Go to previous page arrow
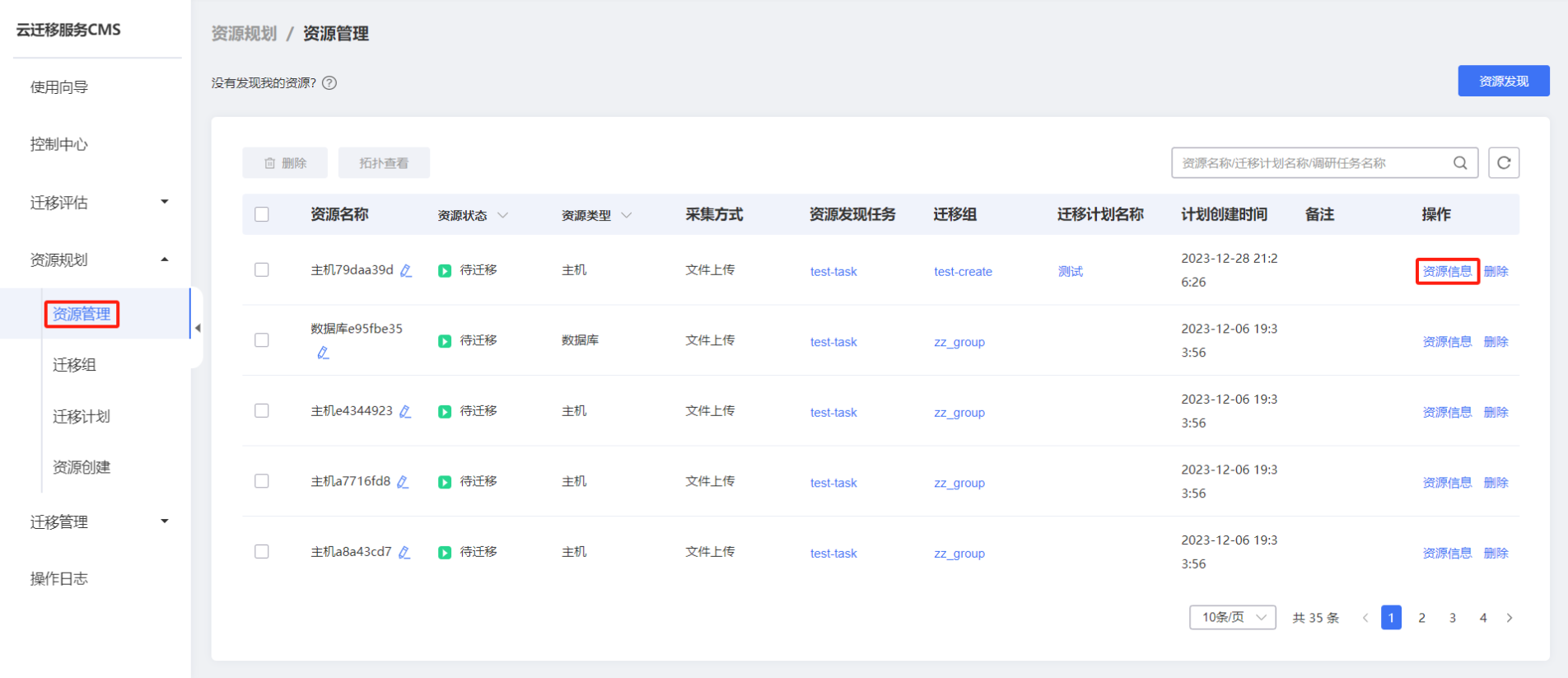1568x678 pixels. tap(1365, 618)
